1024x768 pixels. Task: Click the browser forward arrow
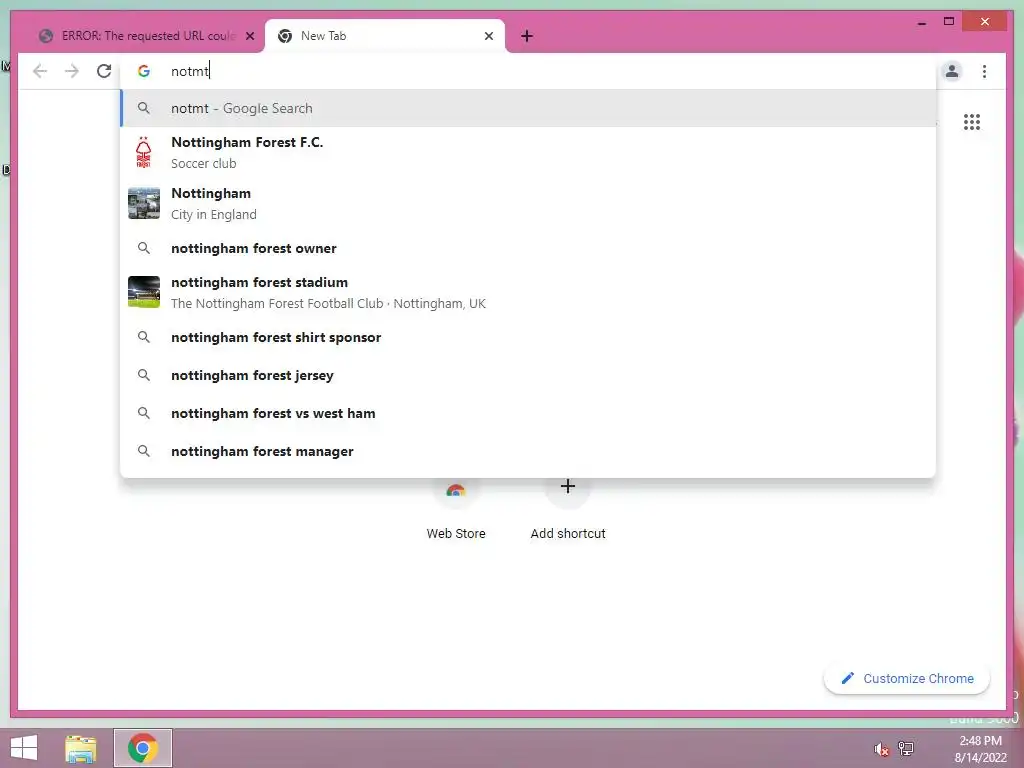72,71
